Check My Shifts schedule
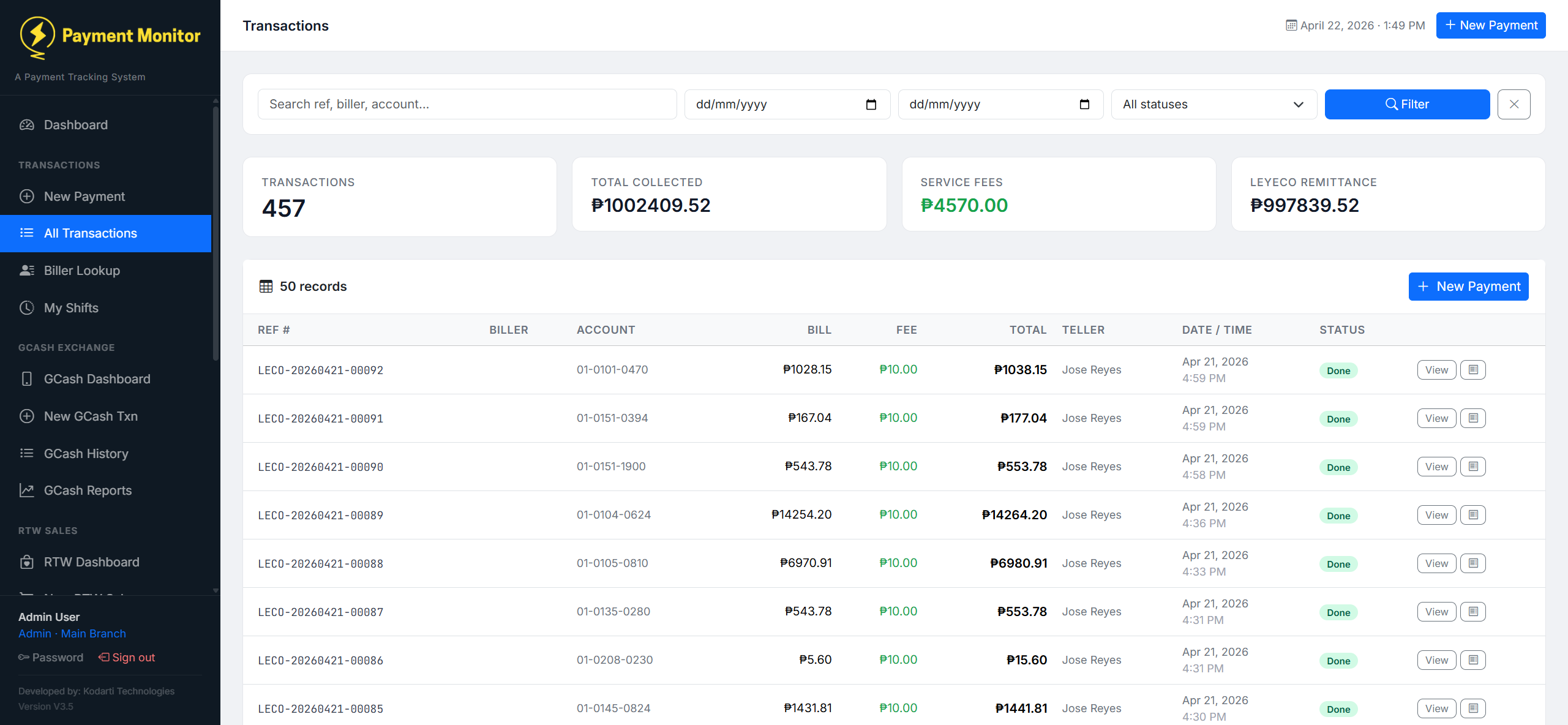 point(71,307)
